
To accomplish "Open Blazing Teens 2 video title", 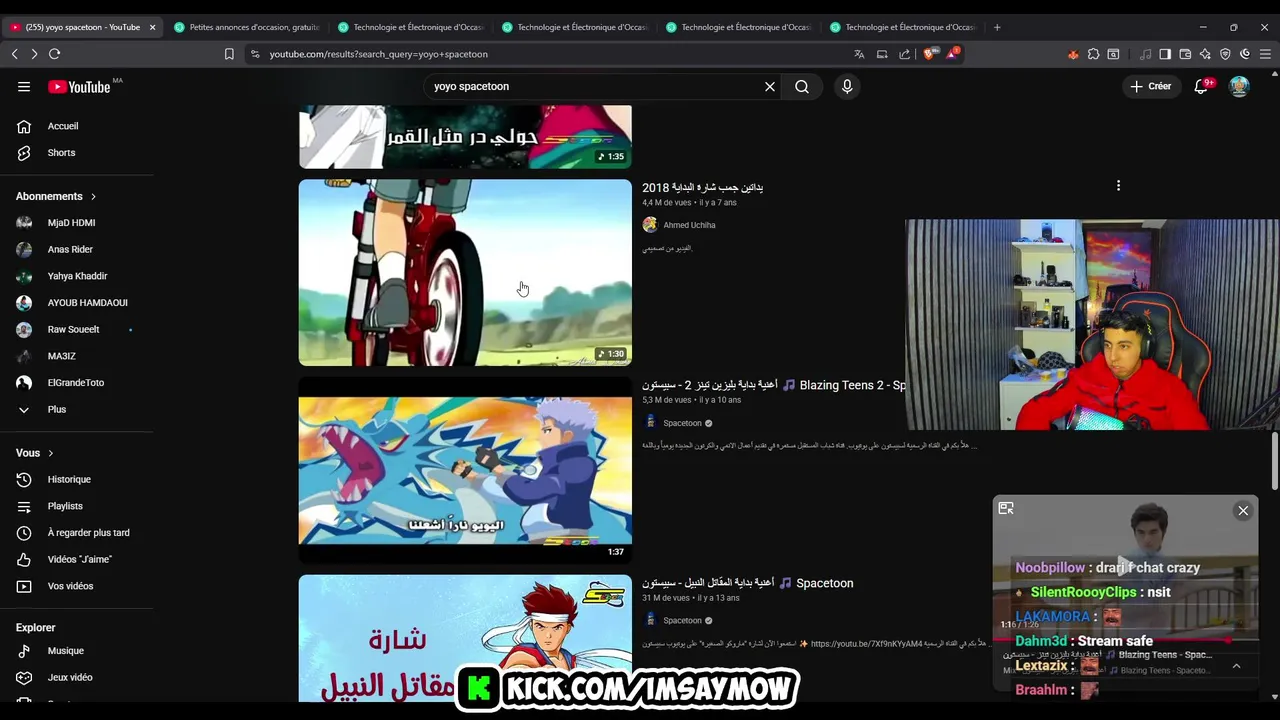I will coord(774,385).
